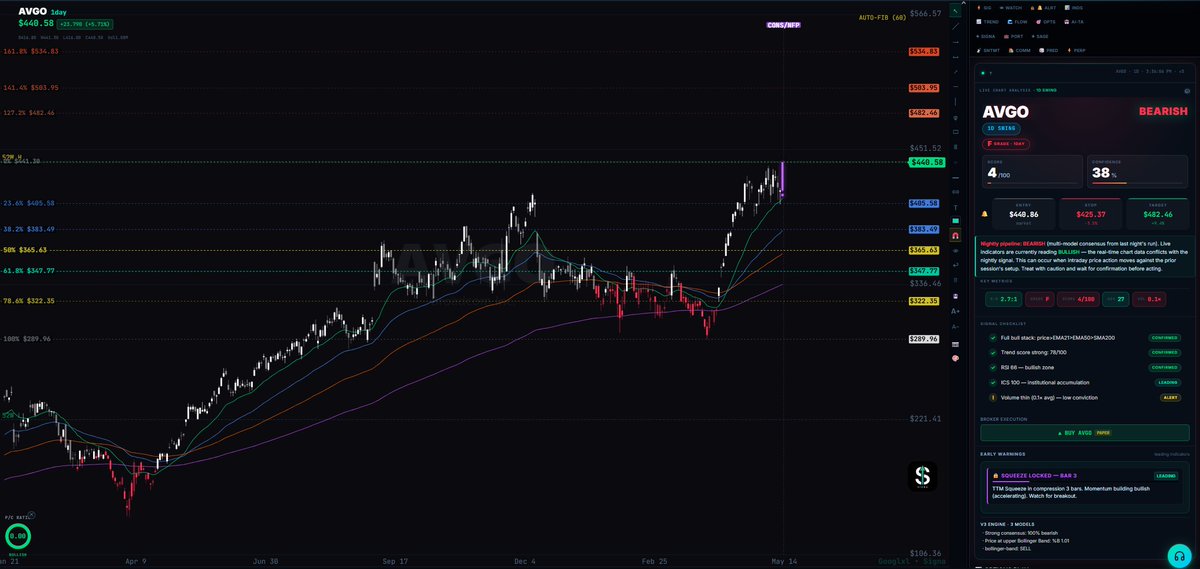This screenshot has width=1200, height=569.
Task: Click the 1D SWING badge
Action: click(1001, 129)
